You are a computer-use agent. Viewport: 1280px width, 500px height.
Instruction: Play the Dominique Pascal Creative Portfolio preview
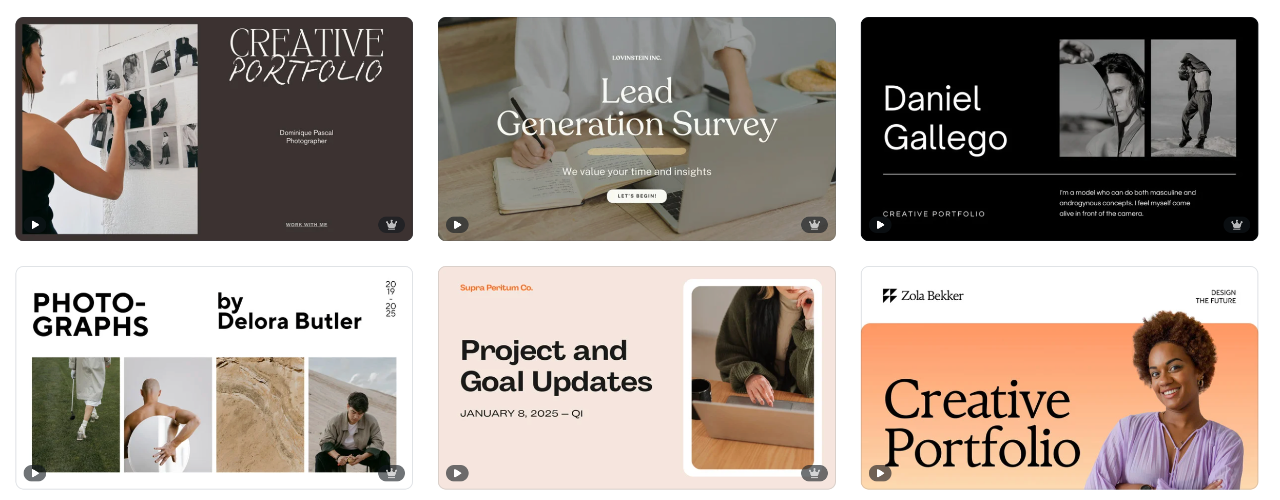pyautogui.click(x=35, y=225)
